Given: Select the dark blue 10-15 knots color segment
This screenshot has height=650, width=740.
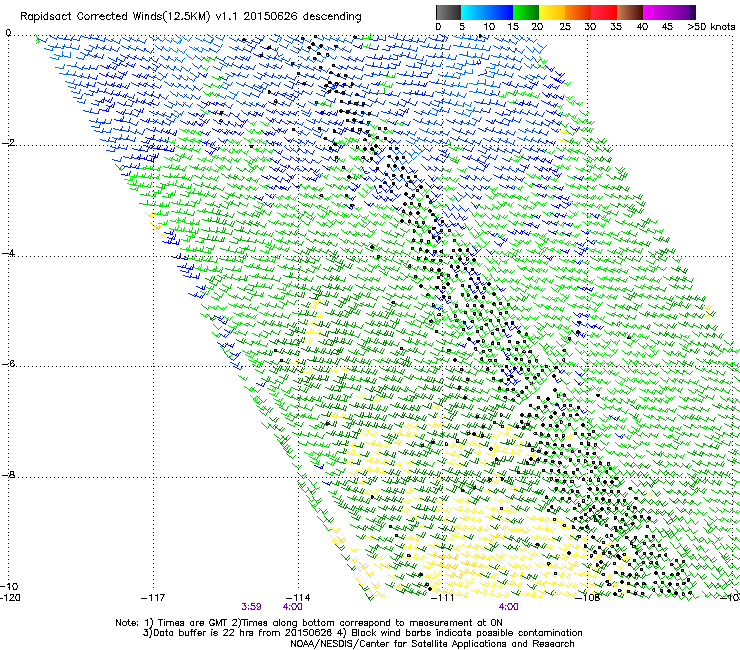Looking at the screenshot, I should 500,12.
